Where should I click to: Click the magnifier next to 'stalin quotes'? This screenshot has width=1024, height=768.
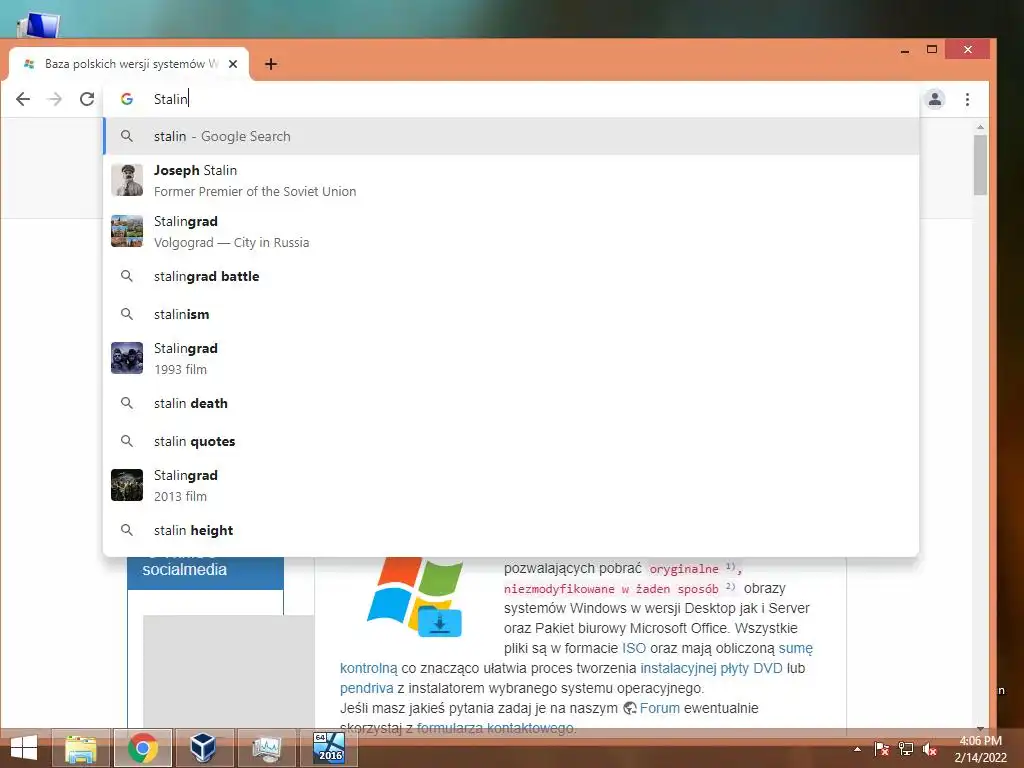pos(127,441)
